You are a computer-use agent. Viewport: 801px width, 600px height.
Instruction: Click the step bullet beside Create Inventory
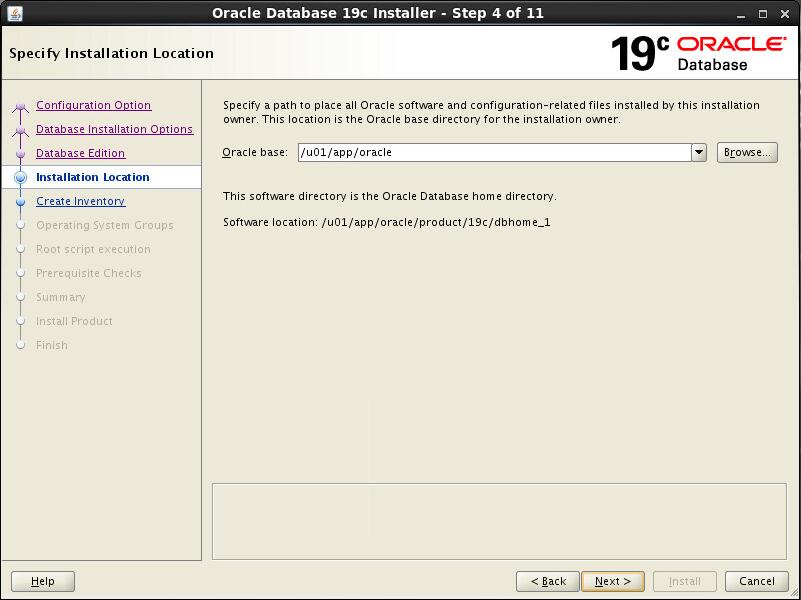point(20,202)
